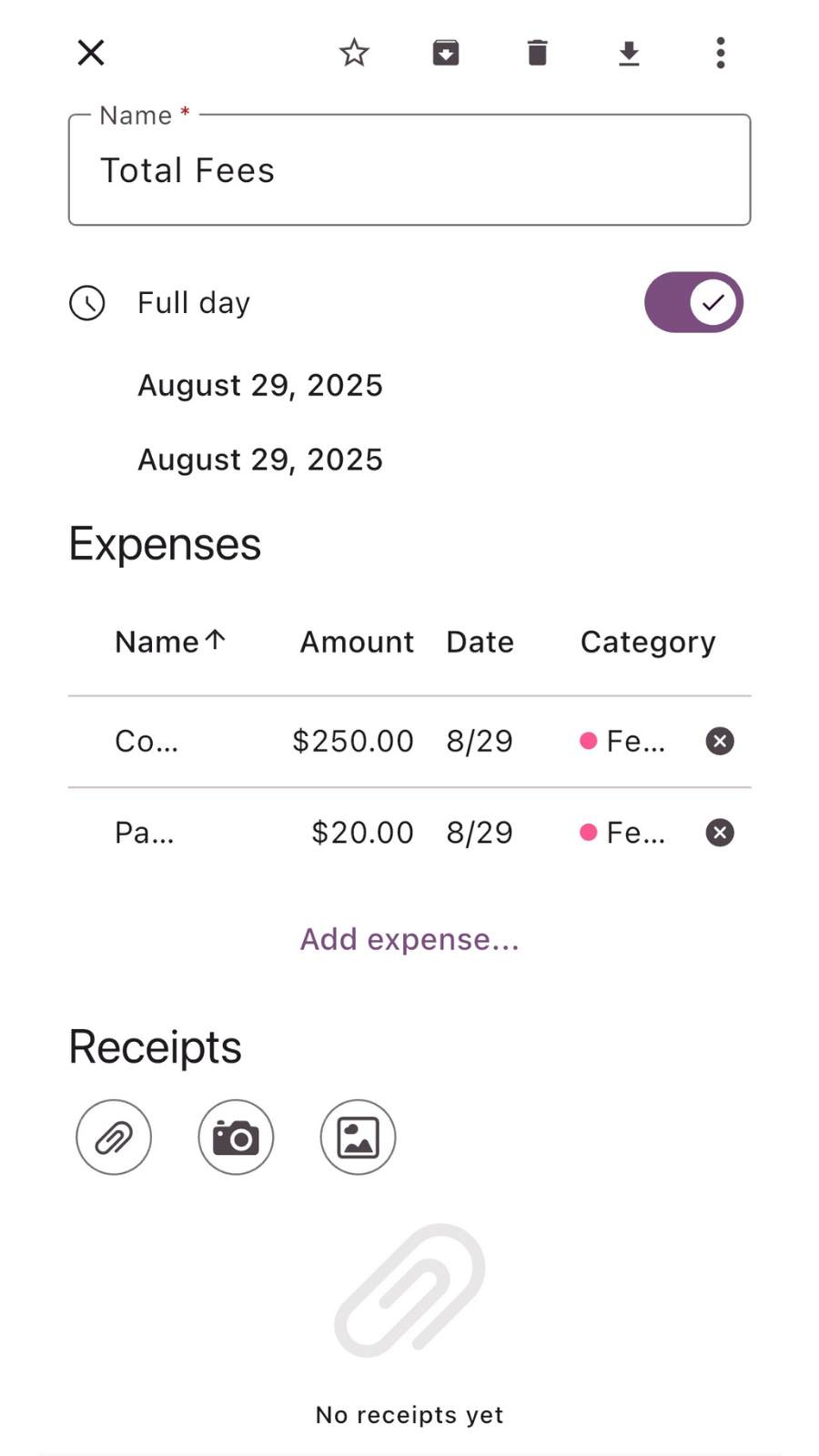This screenshot has width=819, height=1456.
Task: Open the three-dot overflow menu
Action: pyautogui.click(x=721, y=53)
